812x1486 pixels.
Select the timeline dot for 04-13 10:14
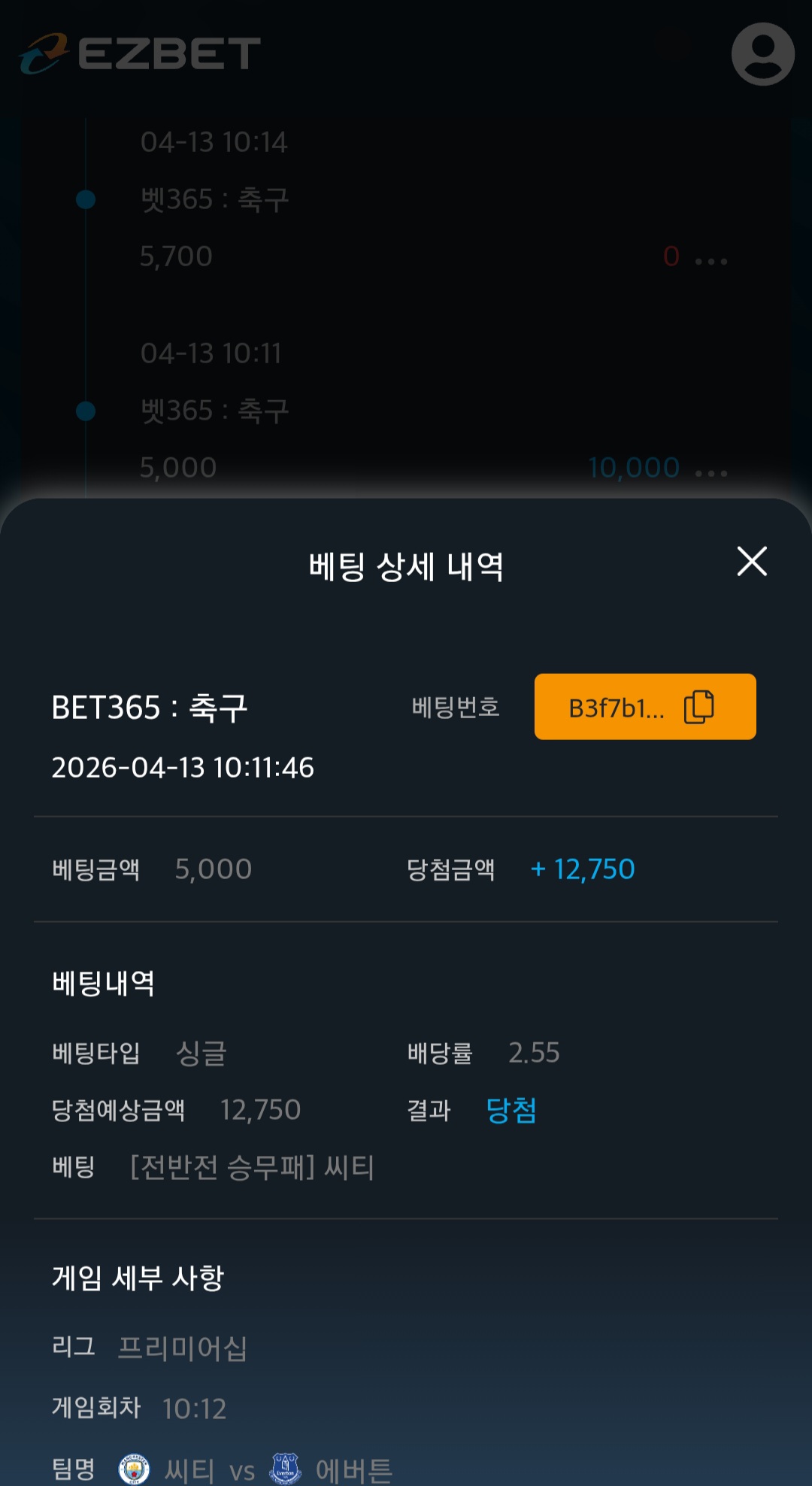[86, 199]
